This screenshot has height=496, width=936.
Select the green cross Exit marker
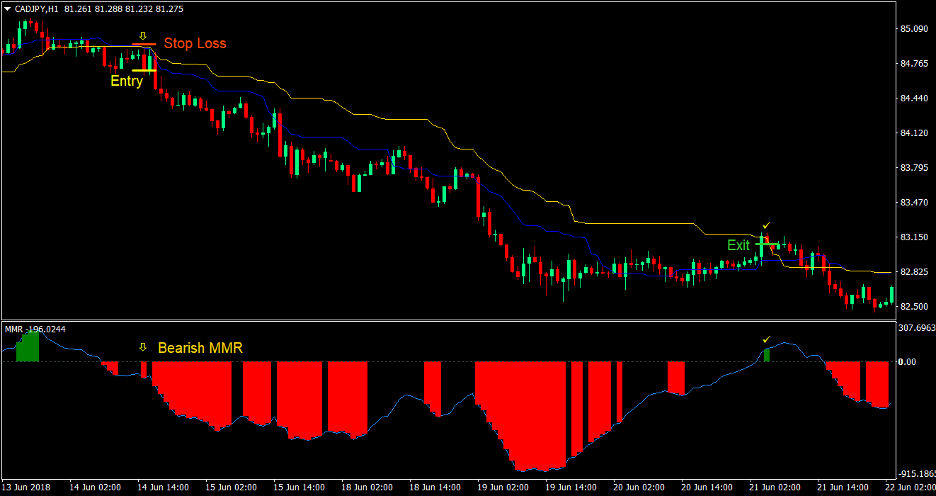pos(763,244)
